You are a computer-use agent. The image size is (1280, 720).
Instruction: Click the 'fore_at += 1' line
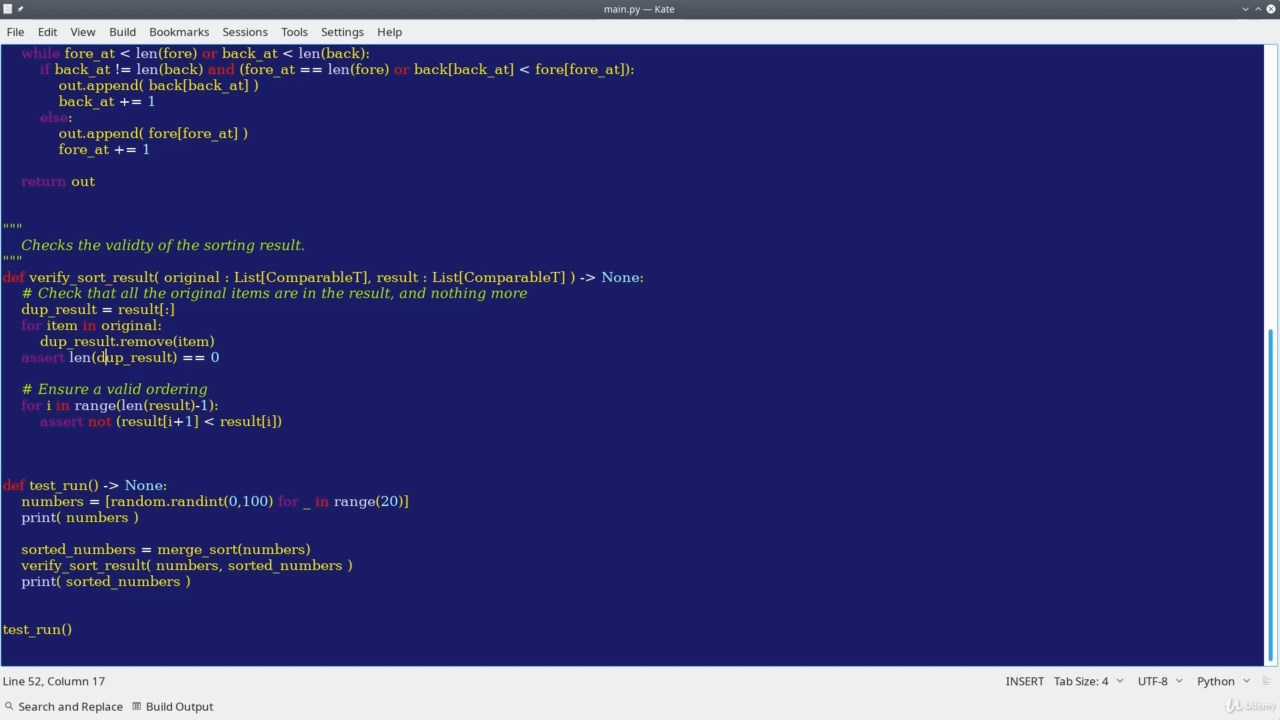[x=104, y=149]
